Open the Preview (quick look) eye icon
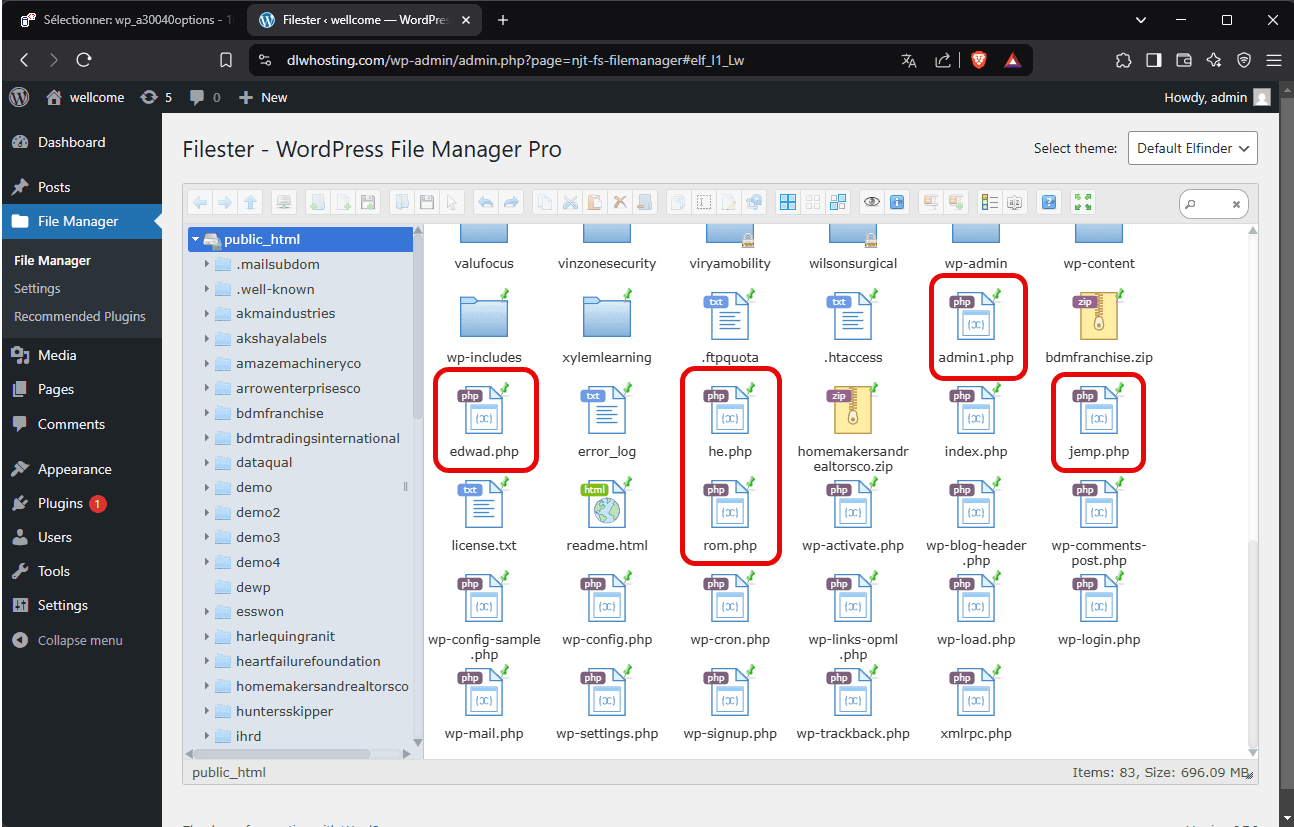The height and width of the screenshot is (827, 1294). [x=871, y=202]
